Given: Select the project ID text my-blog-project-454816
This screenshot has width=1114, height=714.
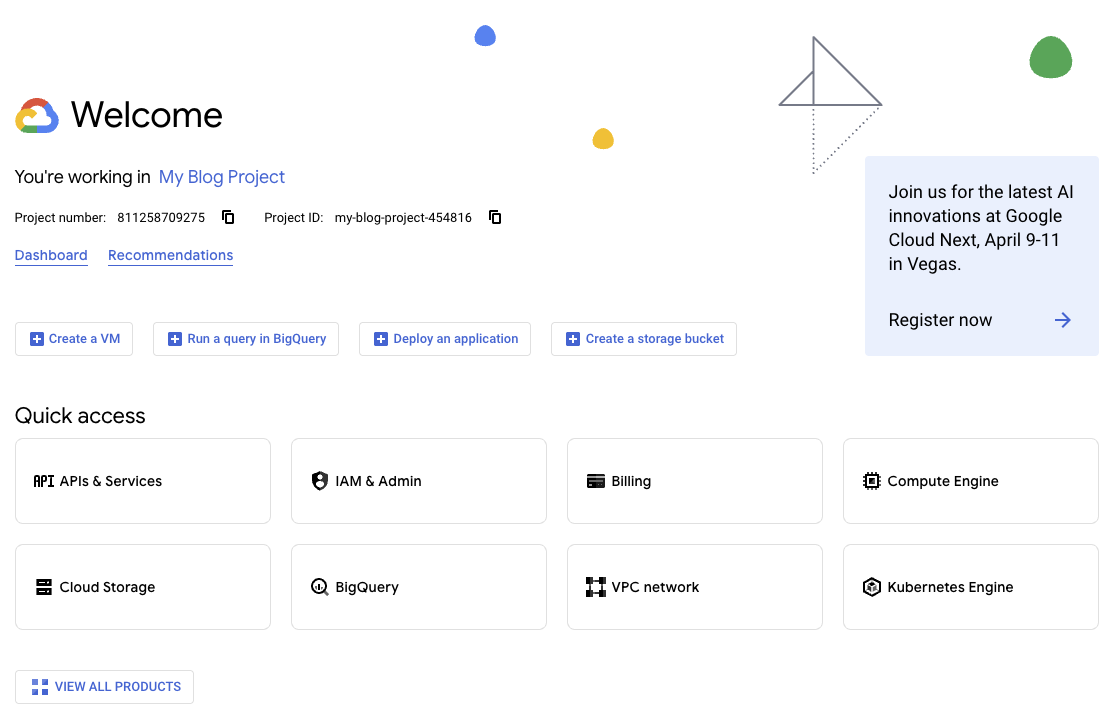Looking at the screenshot, I should pos(404,218).
